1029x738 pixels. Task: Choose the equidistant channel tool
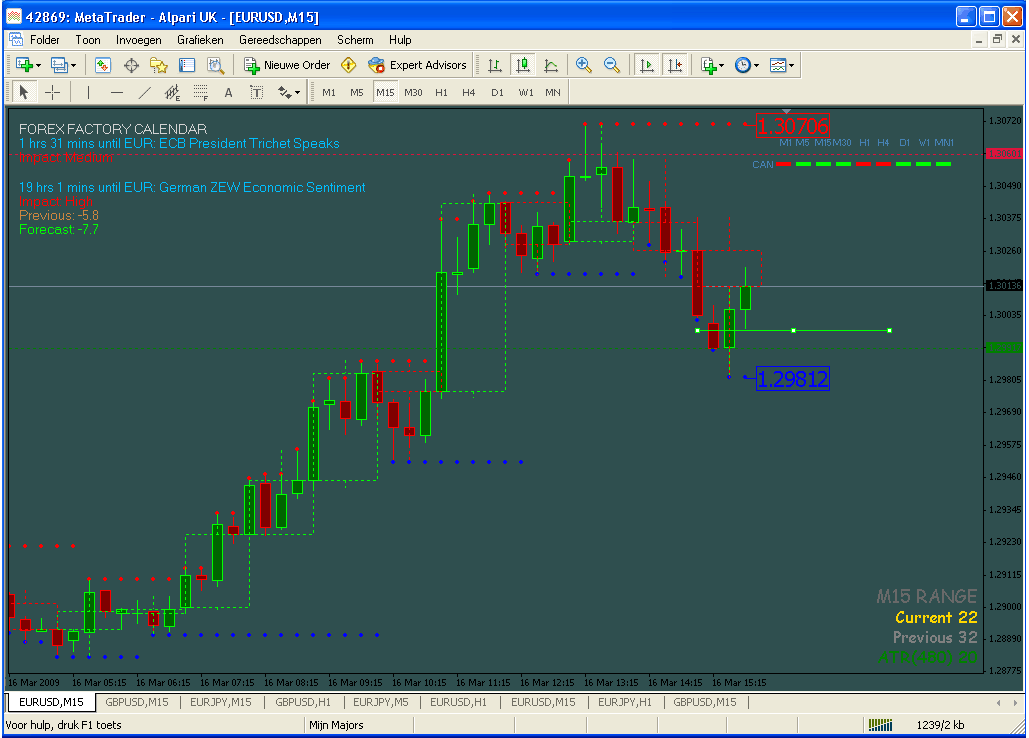tap(172, 92)
